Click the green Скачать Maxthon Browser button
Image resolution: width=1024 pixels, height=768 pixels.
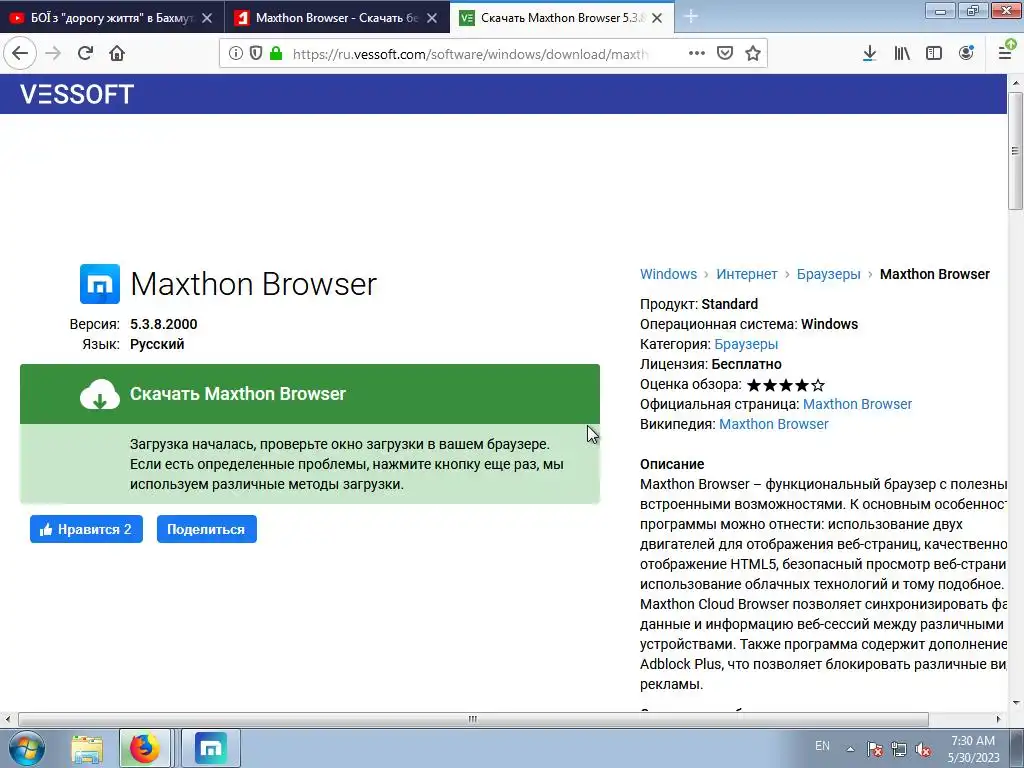[310, 394]
